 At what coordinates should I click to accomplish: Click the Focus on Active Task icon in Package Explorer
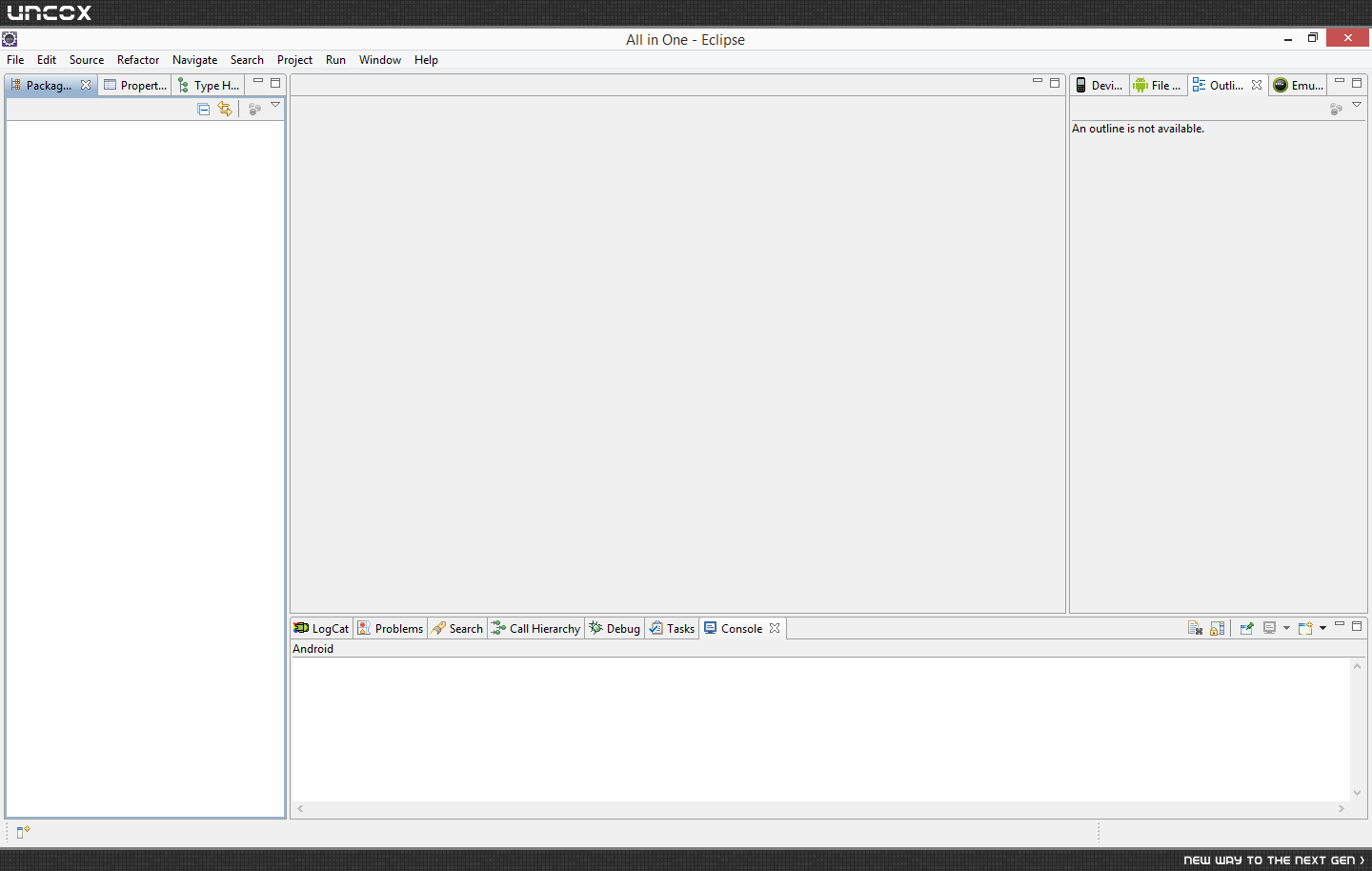pos(254,109)
